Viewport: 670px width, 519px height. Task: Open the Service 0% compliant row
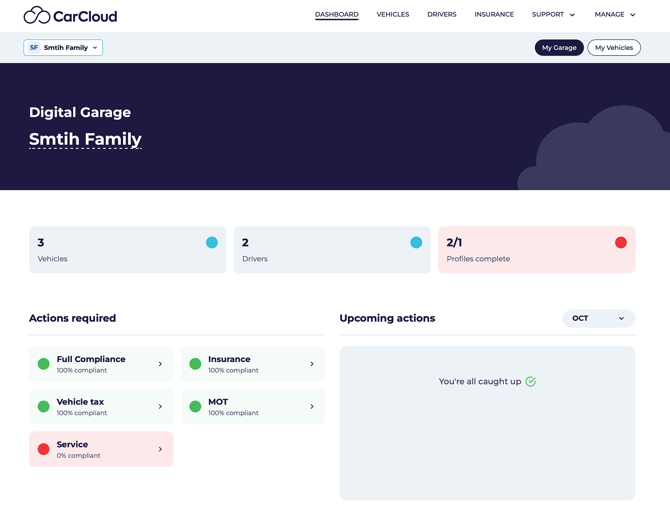(101, 449)
